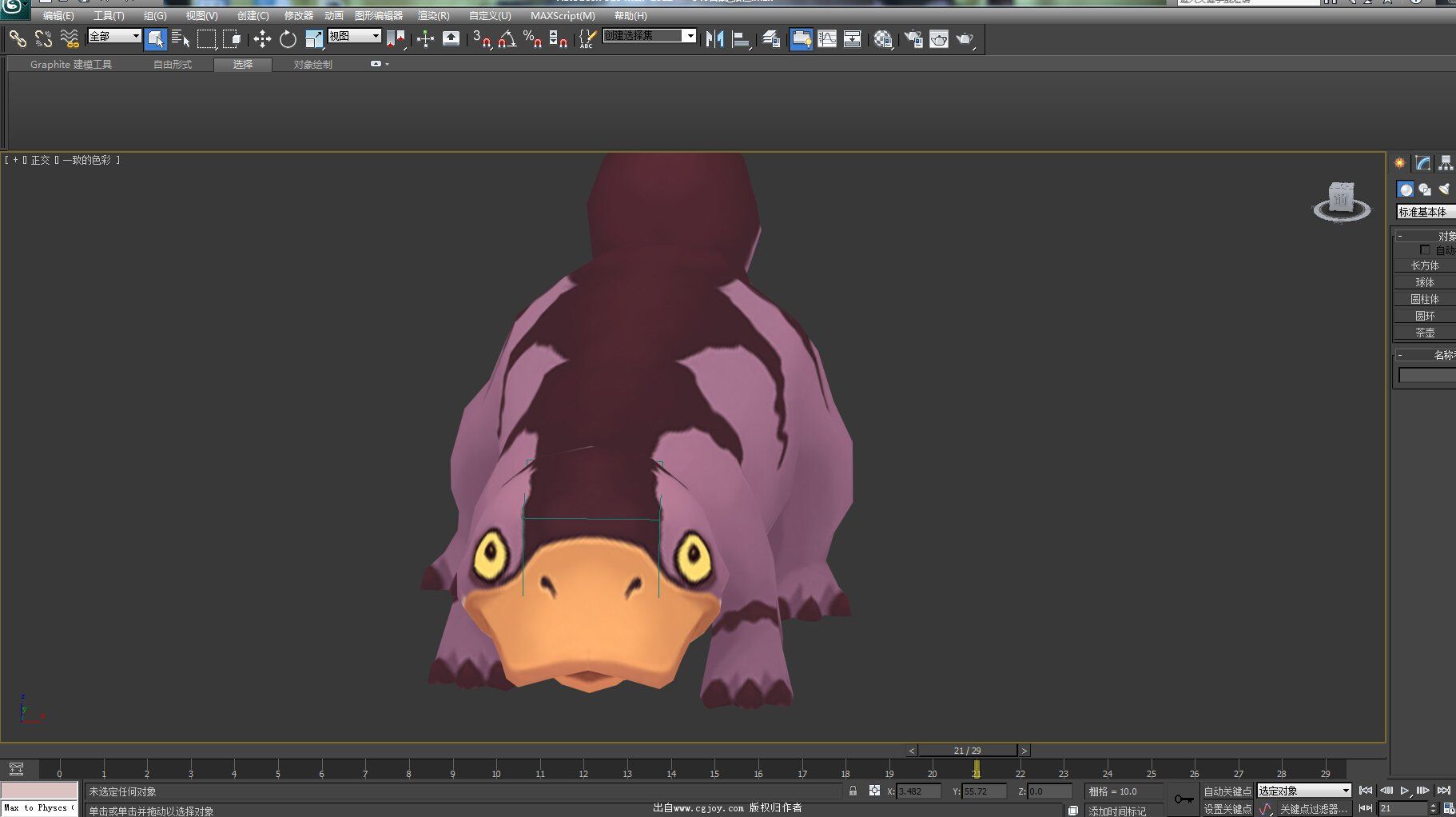This screenshot has width=1456, height=817.
Task: Select the Move tool
Action: (262, 38)
